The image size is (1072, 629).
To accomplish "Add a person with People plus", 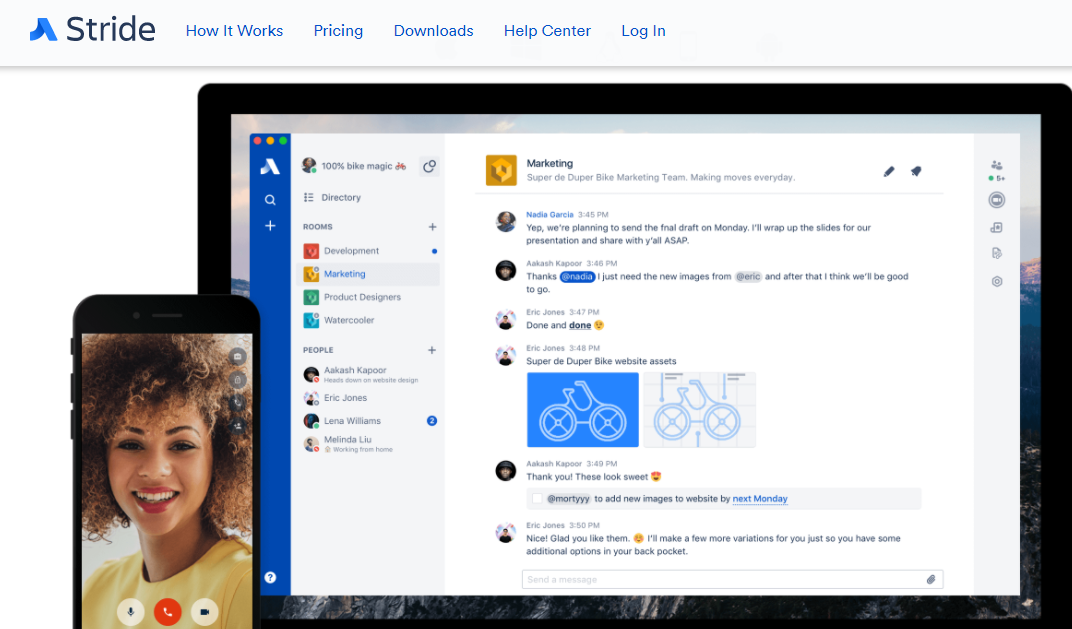I will 432,350.
